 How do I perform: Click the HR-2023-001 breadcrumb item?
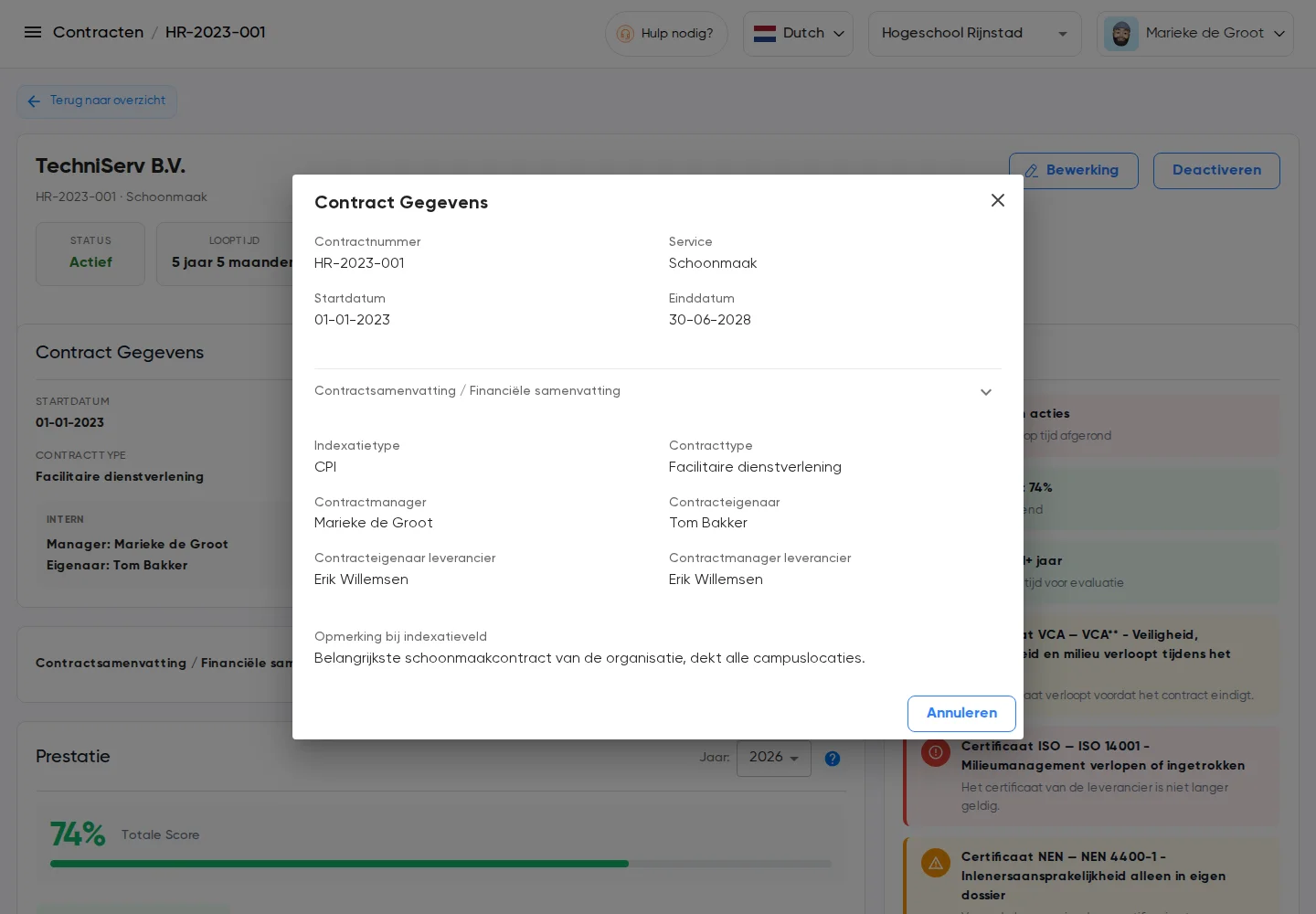tap(216, 33)
